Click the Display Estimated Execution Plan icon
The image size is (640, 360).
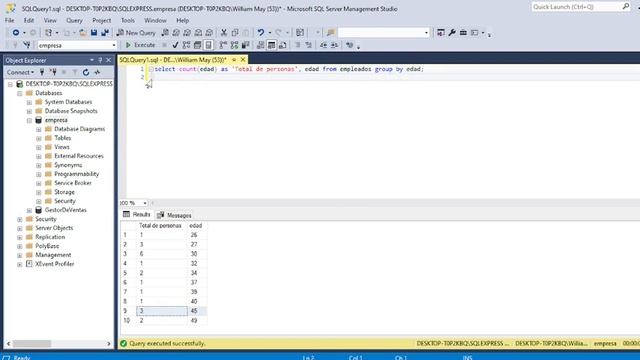click(187, 45)
